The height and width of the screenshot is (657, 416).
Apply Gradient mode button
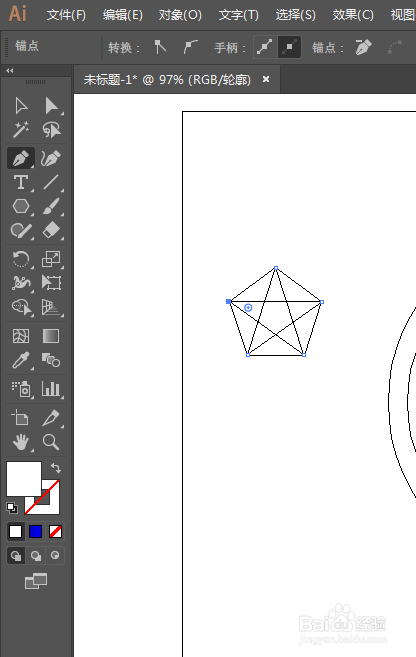36,532
